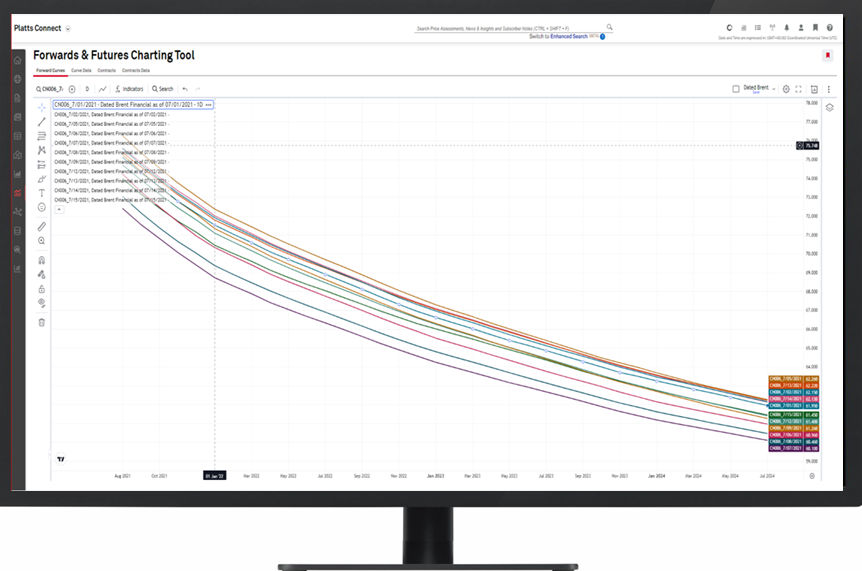This screenshot has height=571, width=862.
Task: Switch to the Curve Data tab
Action: coord(81,71)
